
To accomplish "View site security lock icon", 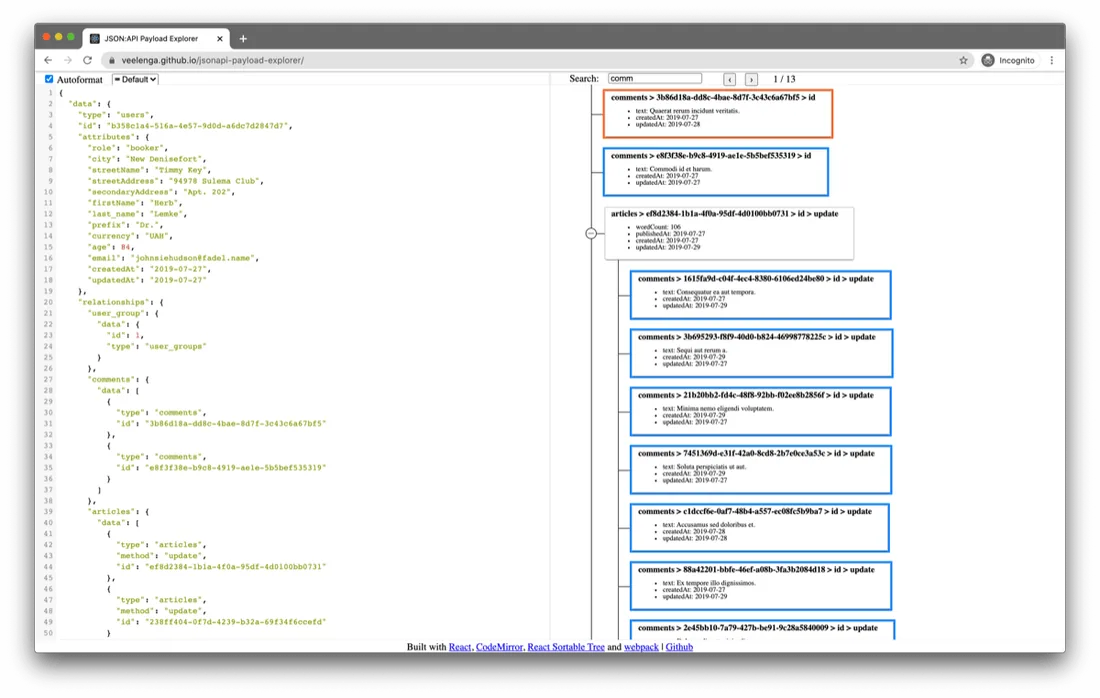I will 112,60.
